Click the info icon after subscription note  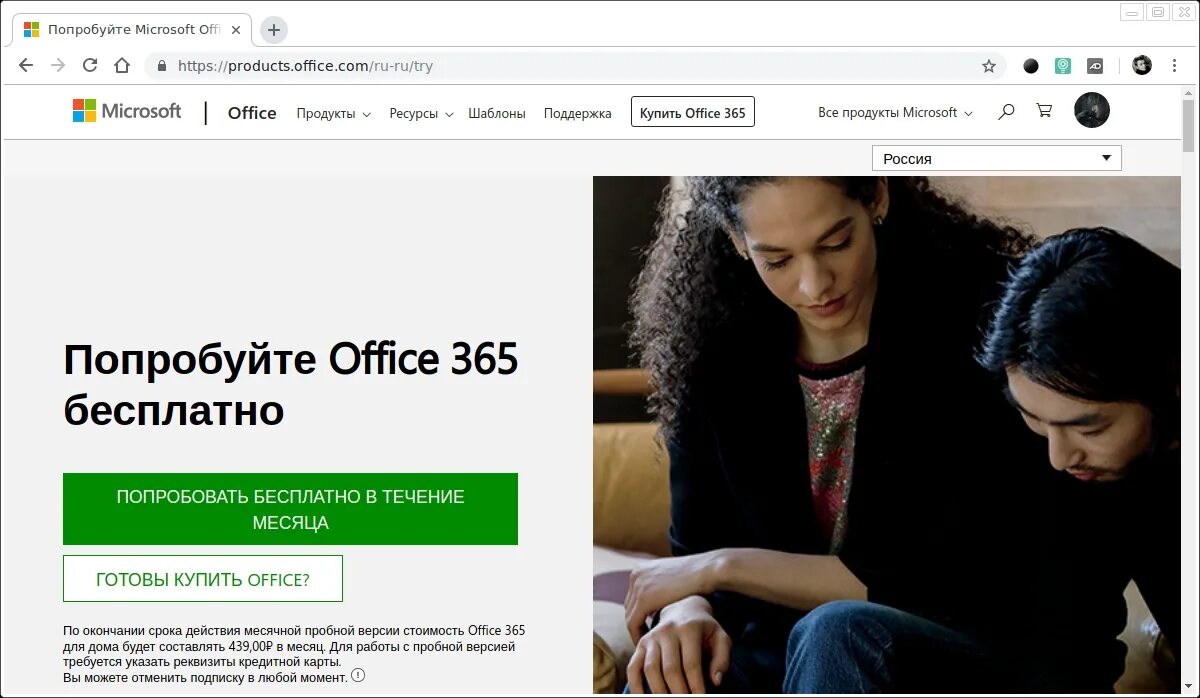pos(358,675)
